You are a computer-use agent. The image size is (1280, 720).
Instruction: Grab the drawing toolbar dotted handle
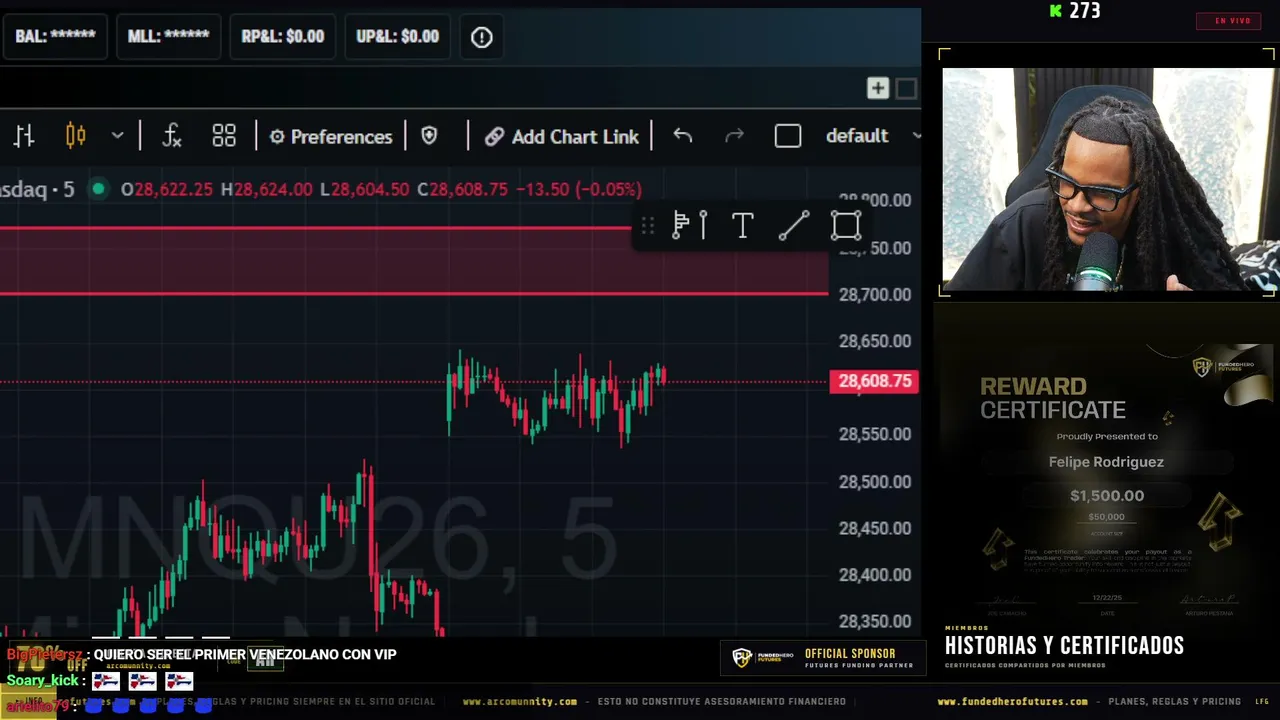pyautogui.click(x=648, y=226)
